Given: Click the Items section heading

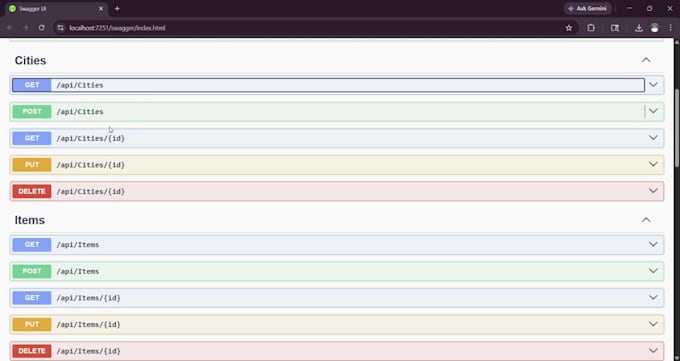Looking at the screenshot, I should point(29,220).
